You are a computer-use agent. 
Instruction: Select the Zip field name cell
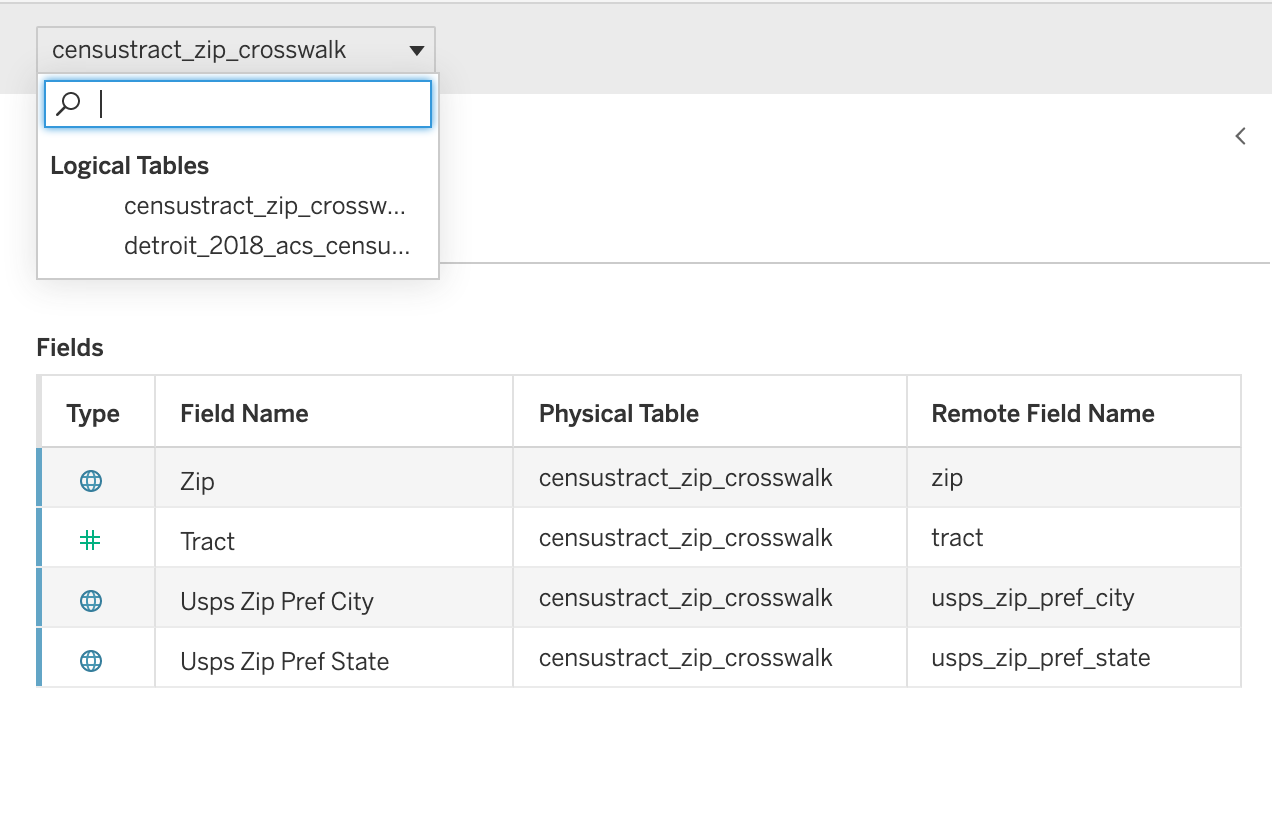click(x=198, y=482)
